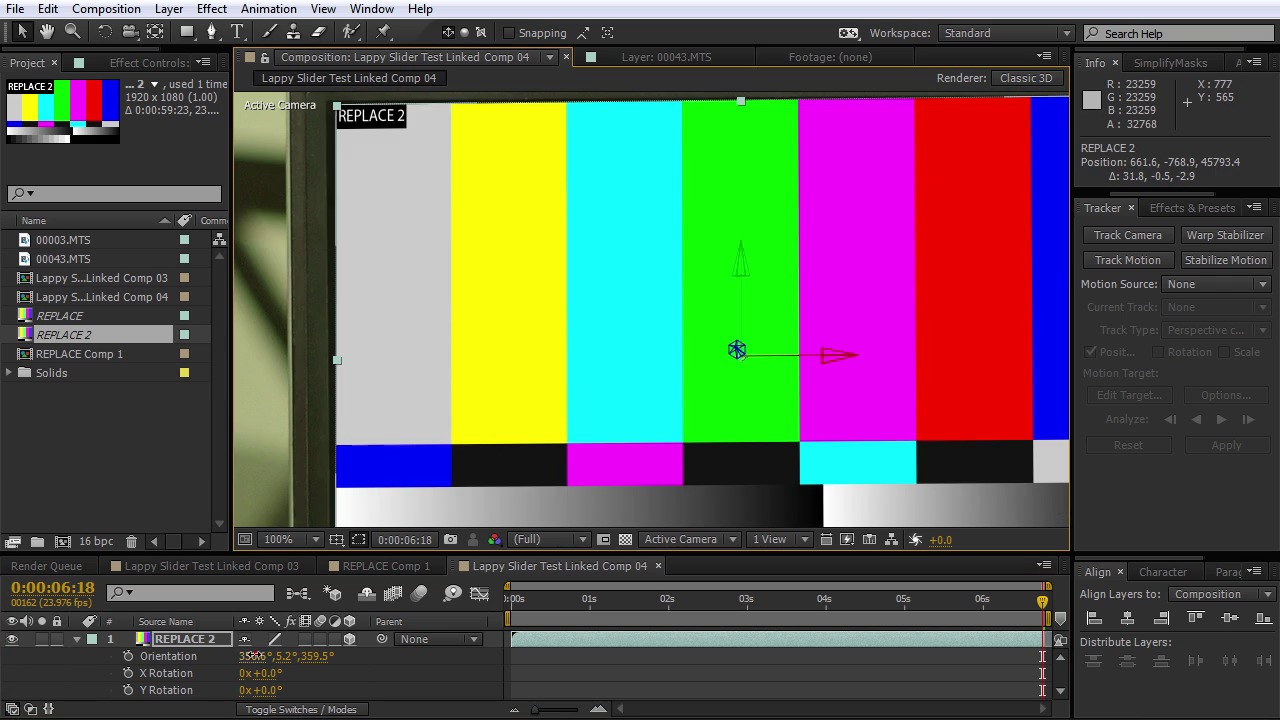
Task: Open the (Full) resolution dropdown
Action: 549,540
